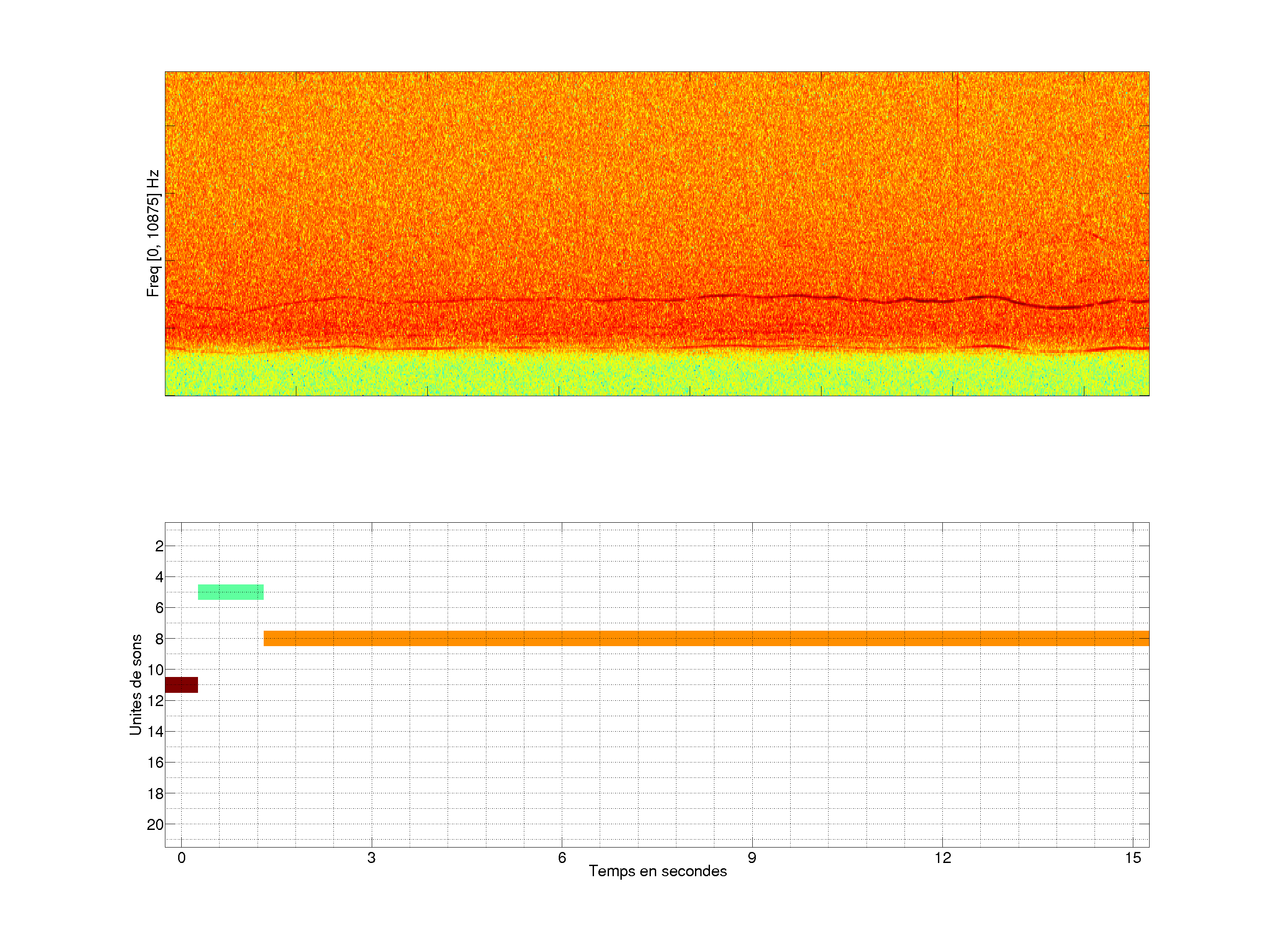Click the y-axis tick label 18
The height and width of the screenshot is (952, 1270).
click(x=156, y=794)
